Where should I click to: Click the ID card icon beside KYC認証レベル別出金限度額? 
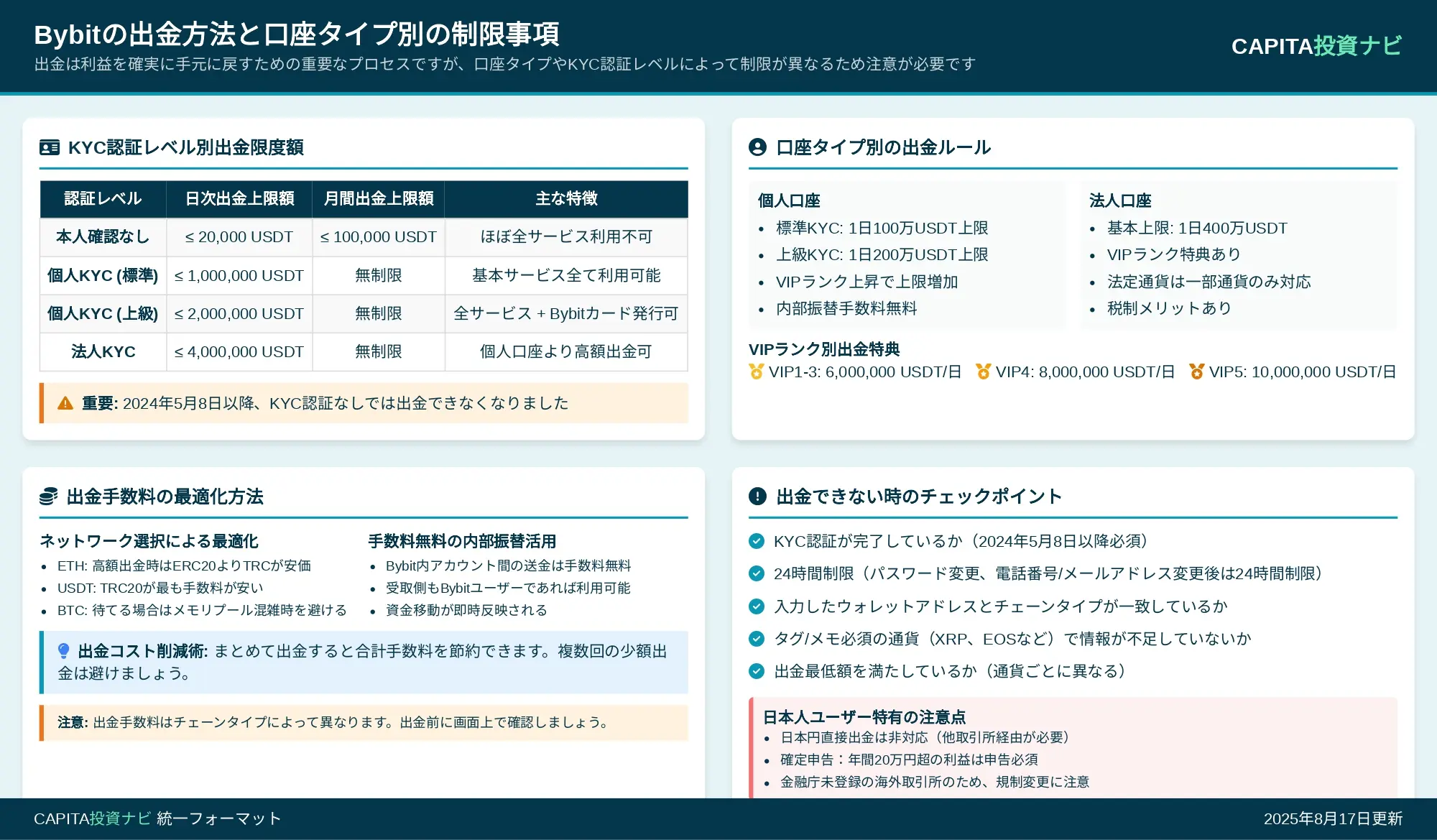pyautogui.click(x=50, y=147)
